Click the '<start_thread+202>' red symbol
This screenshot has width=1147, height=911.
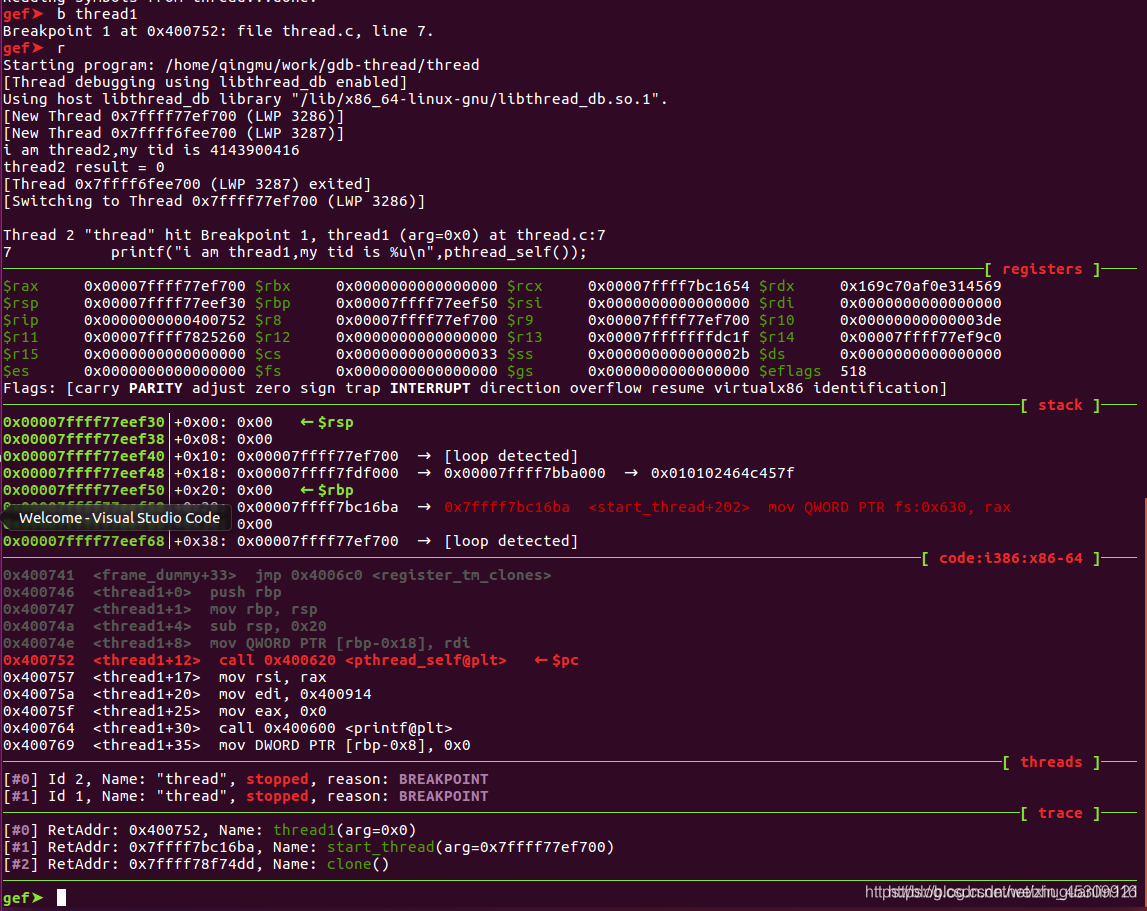[669, 507]
